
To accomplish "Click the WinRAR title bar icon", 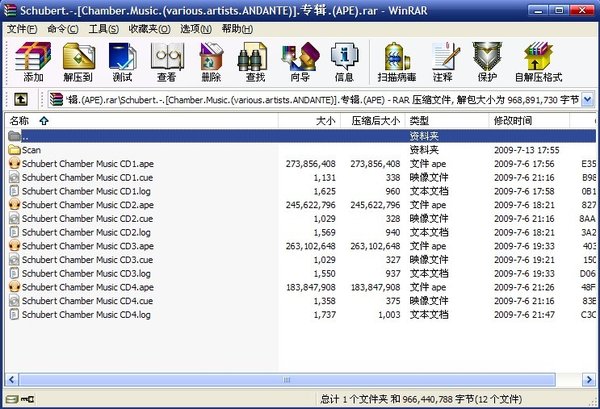I will 10,10.
